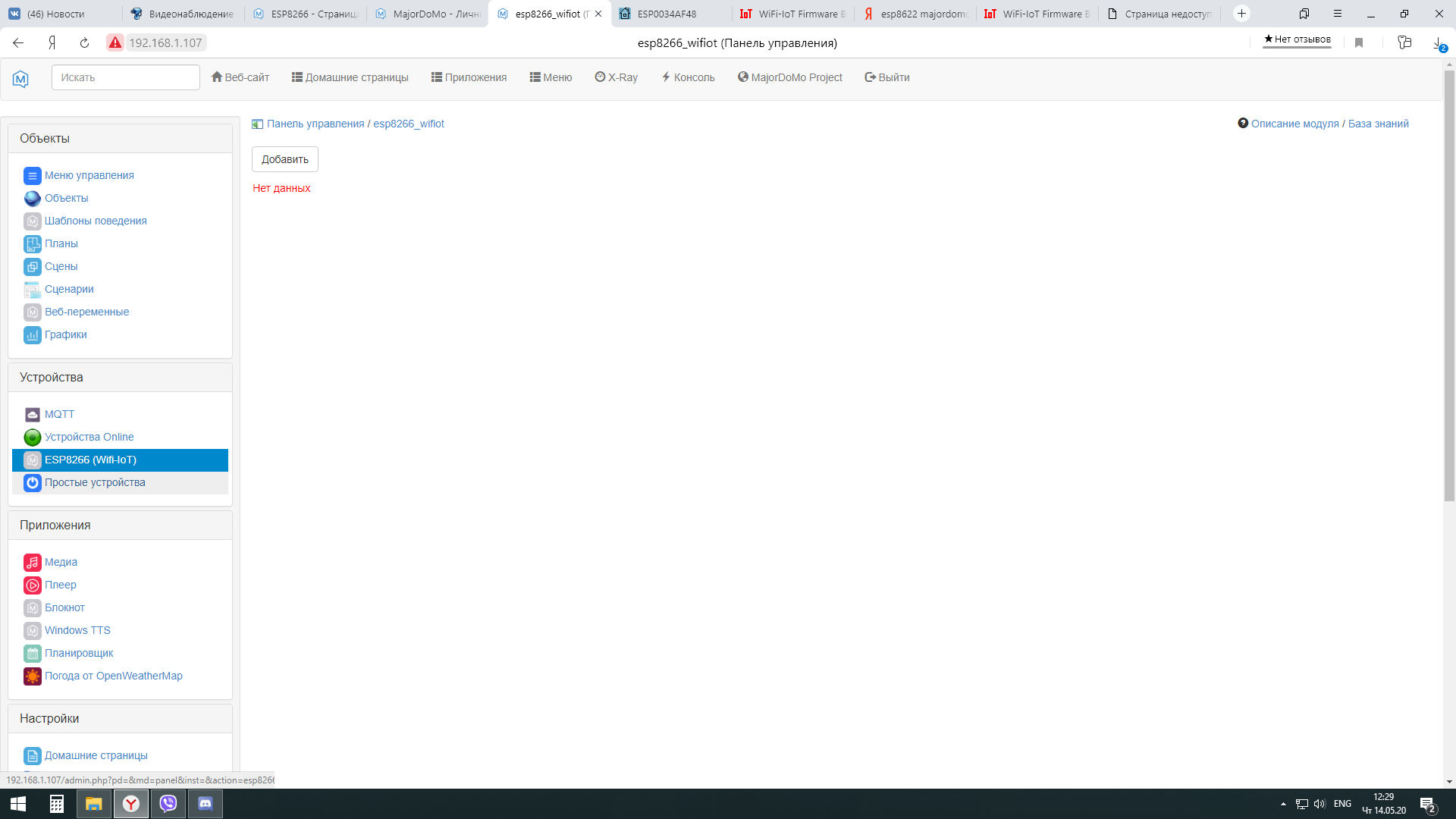Switch to the ESP0034AF48 browser tab

click(667, 14)
